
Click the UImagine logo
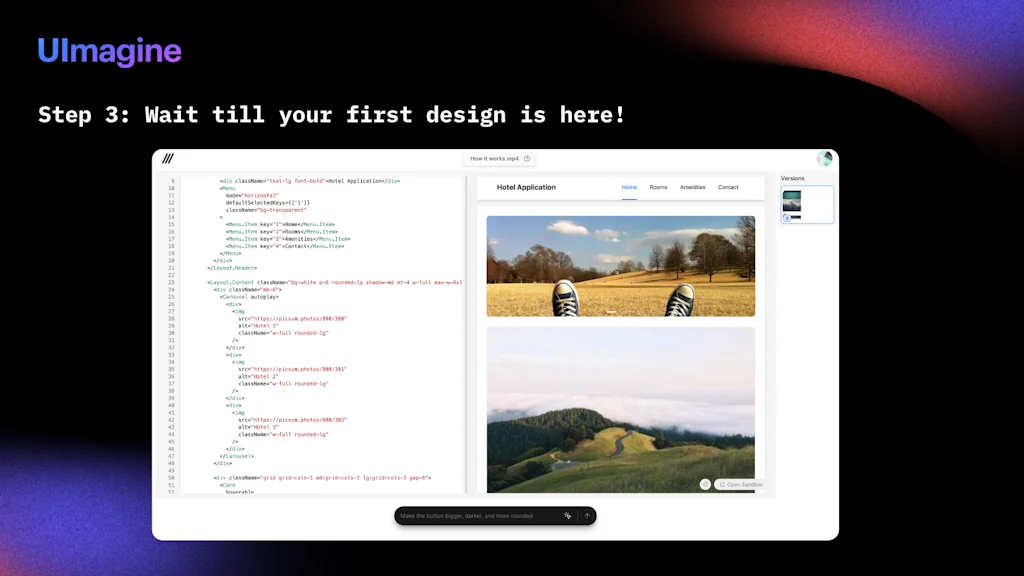[110, 51]
